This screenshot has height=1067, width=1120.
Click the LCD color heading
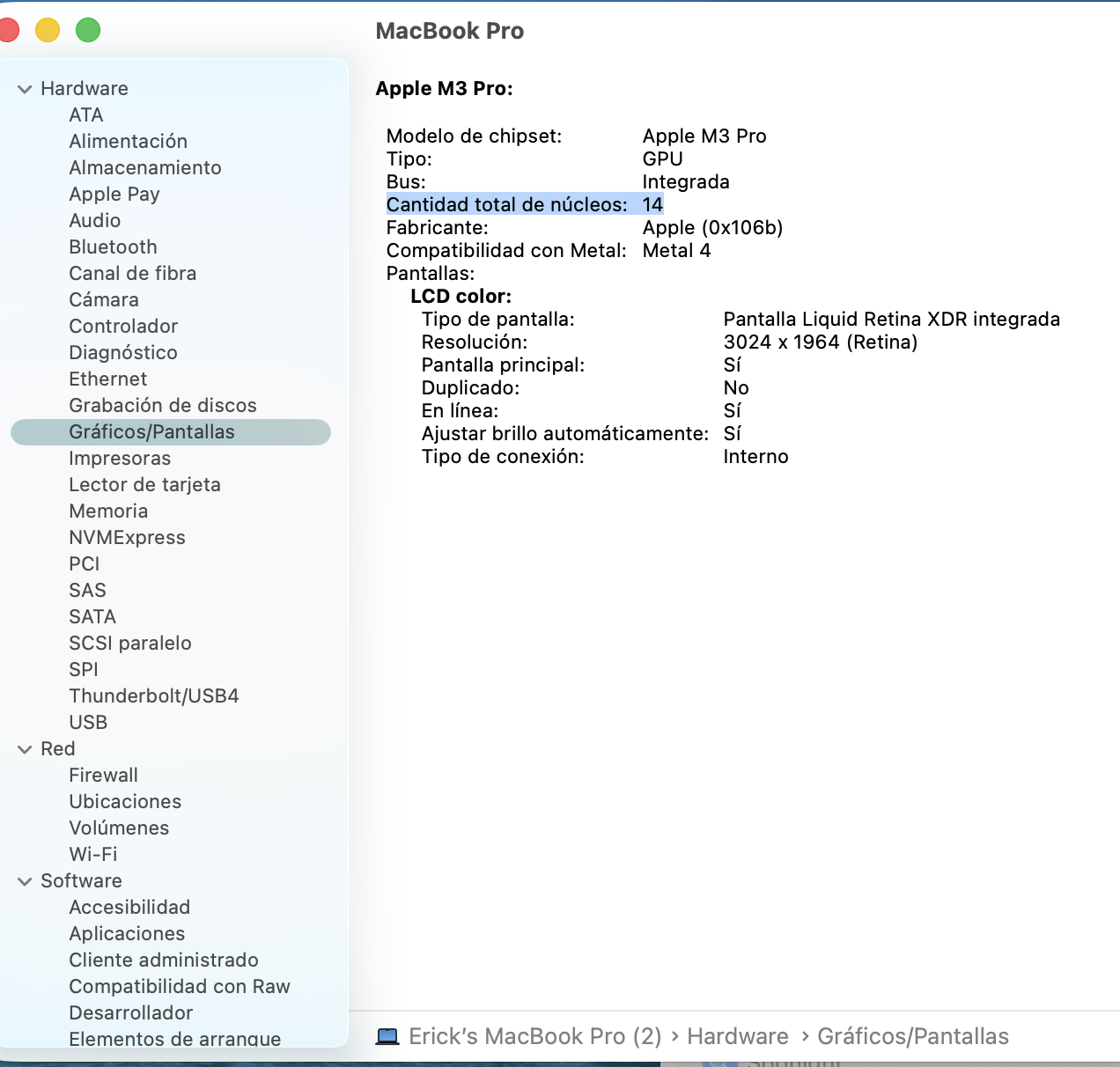click(x=461, y=297)
